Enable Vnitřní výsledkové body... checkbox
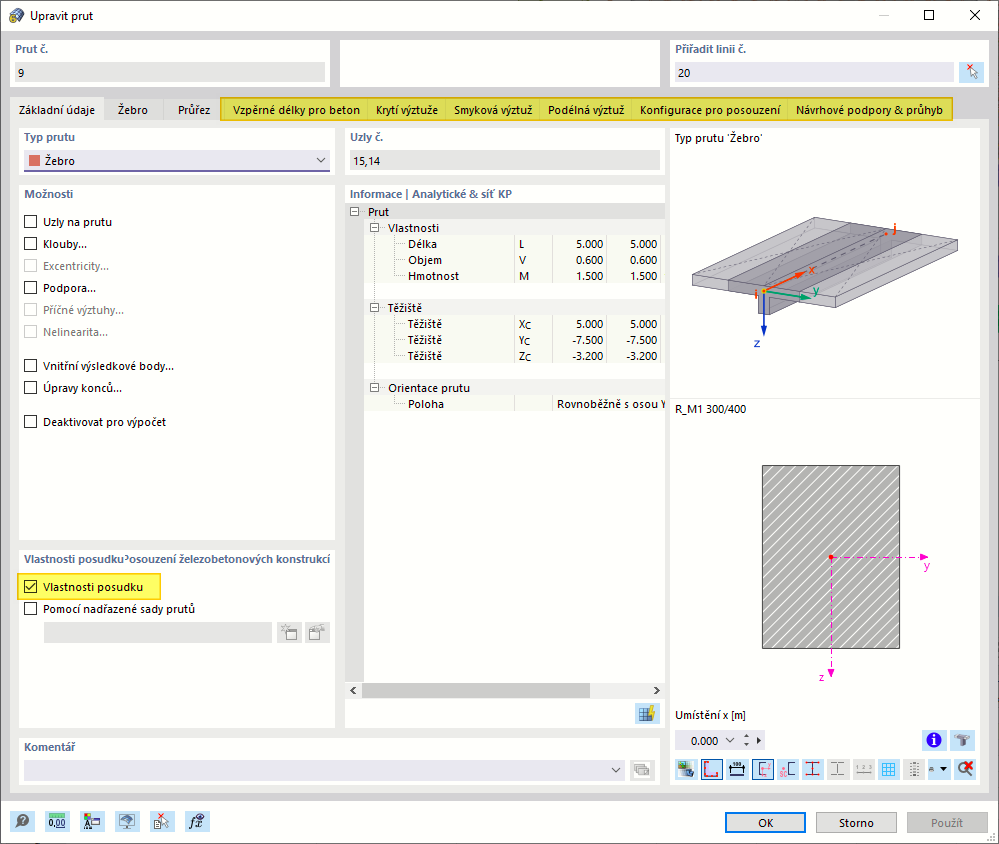Image resolution: width=999 pixels, height=844 pixels. pos(31,366)
